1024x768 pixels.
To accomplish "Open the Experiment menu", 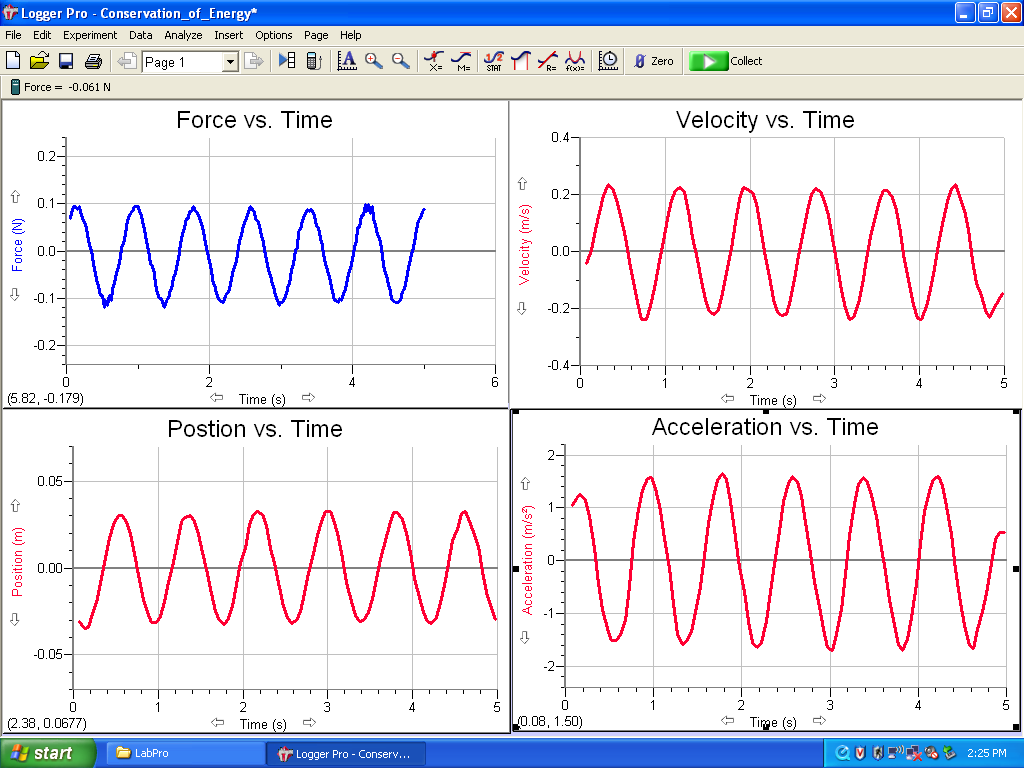I will point(90,35).
